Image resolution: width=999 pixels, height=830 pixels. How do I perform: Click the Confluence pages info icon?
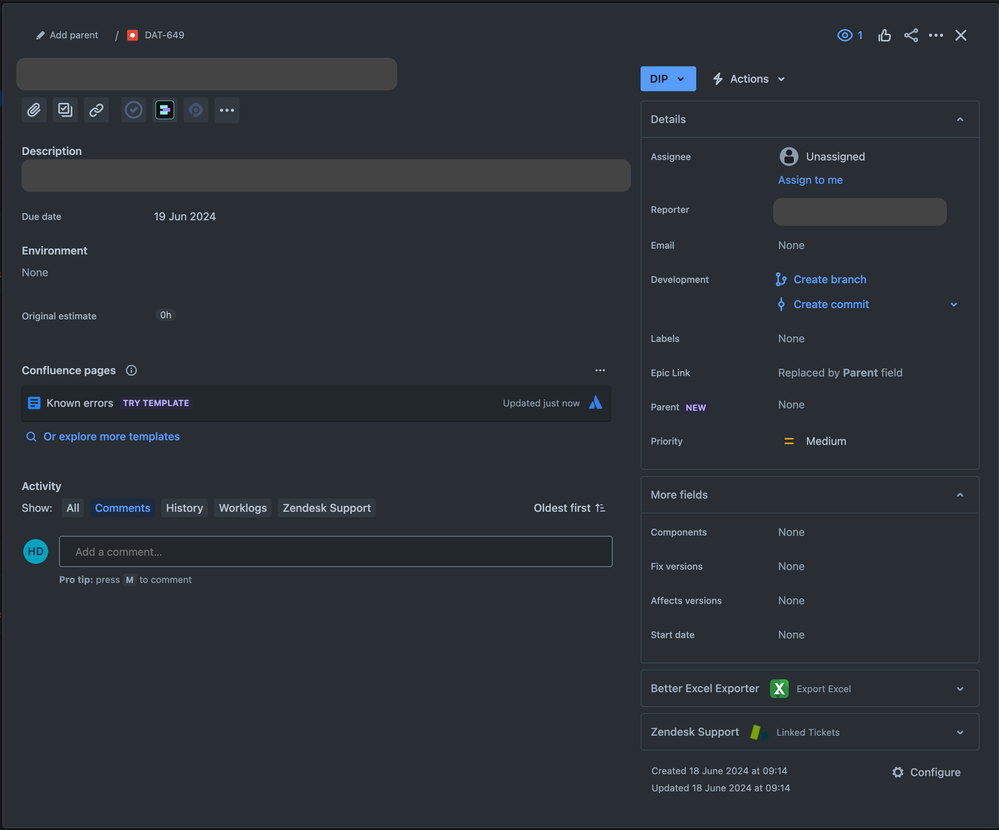tap(131, 371)
